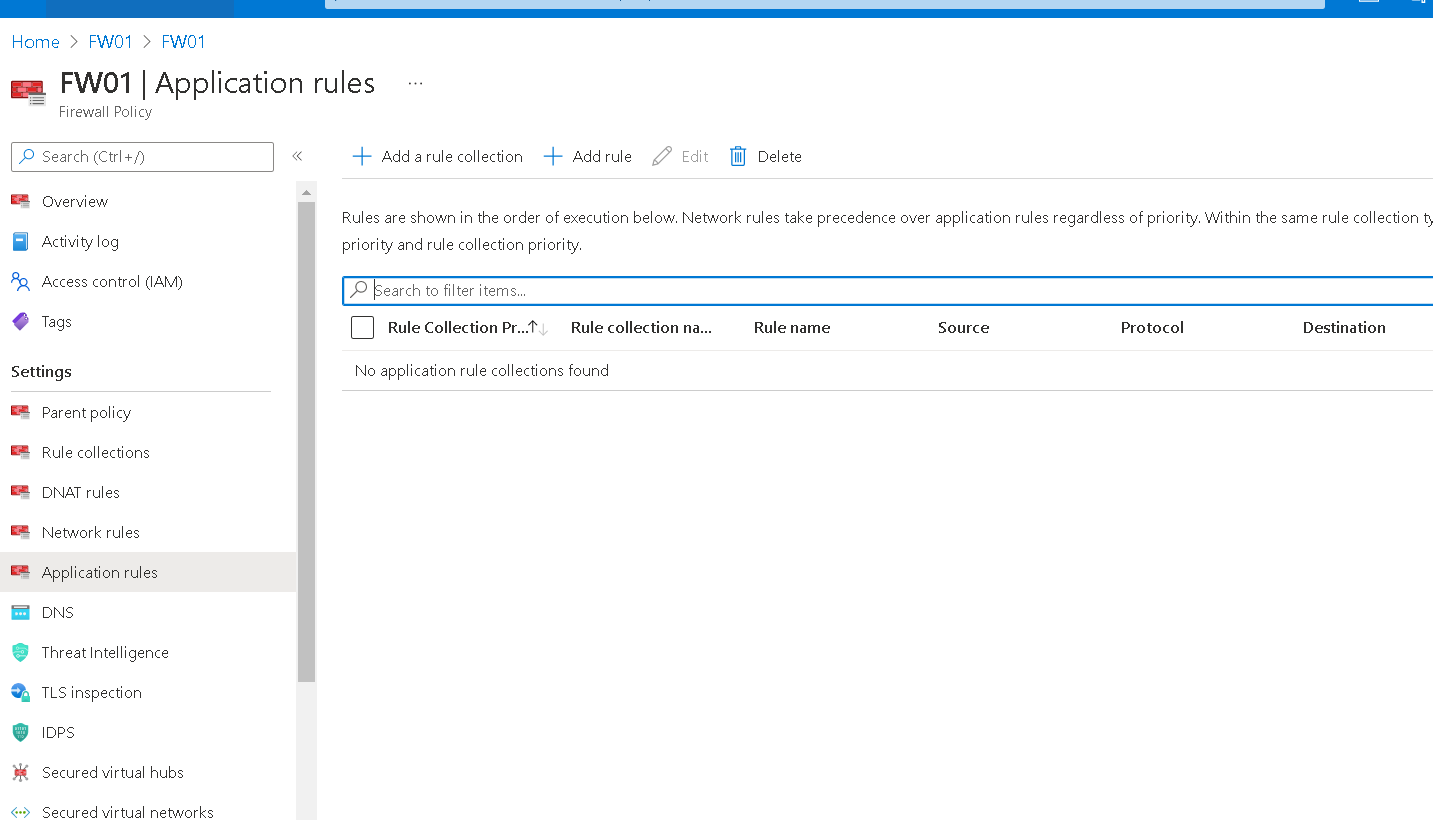Click Add a rule collection button label
Viewport: 1433px width, 820px height.
click(452, 156)
